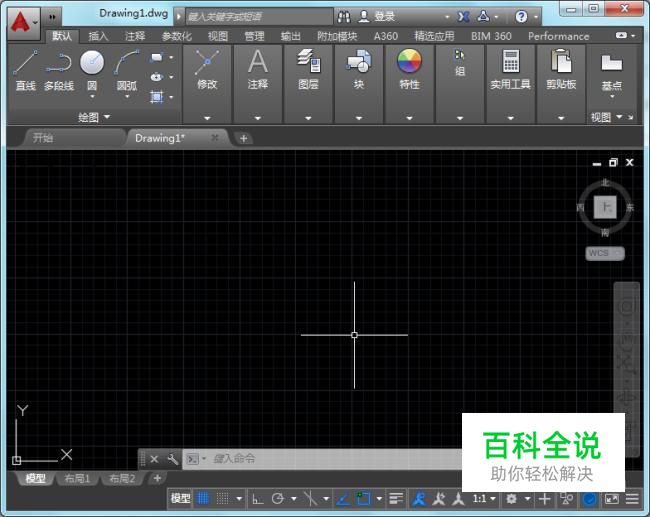The height and width of the screenshot is (517, 650).
Task: Select the Rectangle tool icon in the Draw panel
Action: [157, 58]
